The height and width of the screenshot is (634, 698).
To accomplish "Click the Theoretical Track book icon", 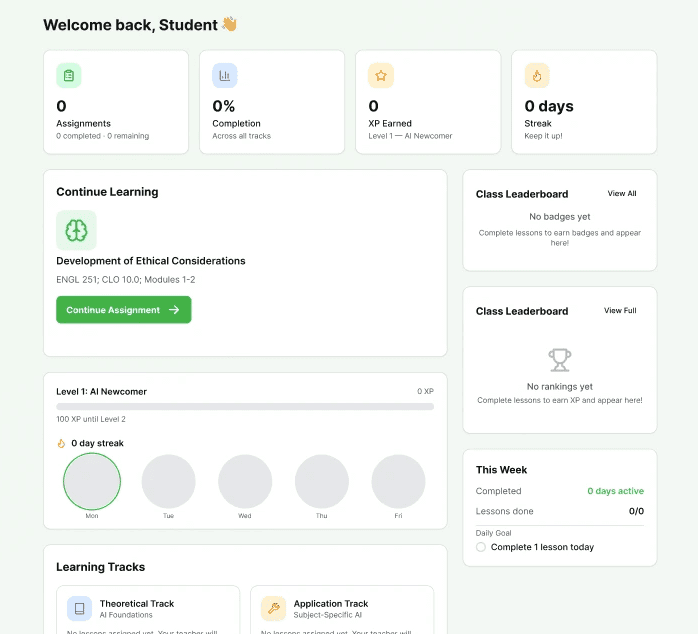I will (79, 609).
